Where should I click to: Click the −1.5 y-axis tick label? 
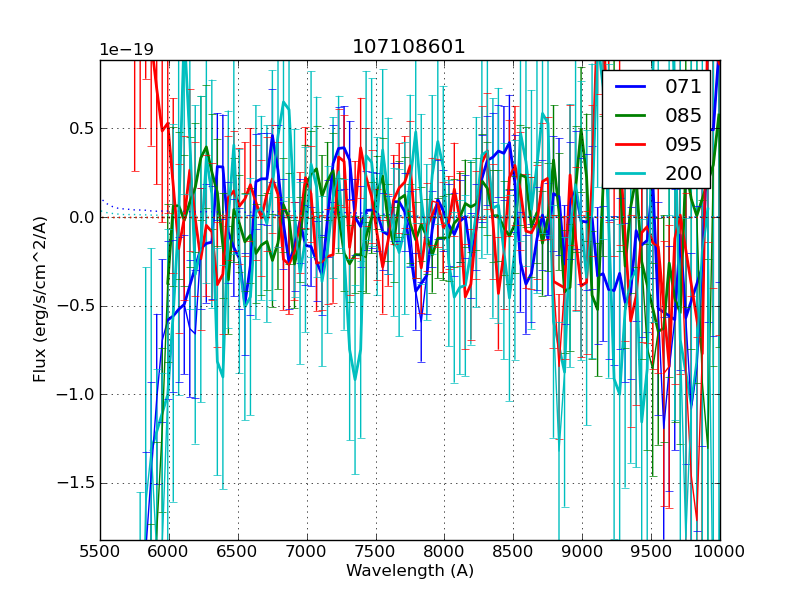pyautogui.click(x=76, y=483)
